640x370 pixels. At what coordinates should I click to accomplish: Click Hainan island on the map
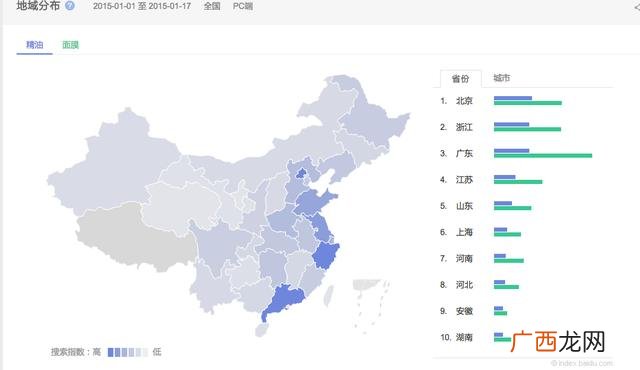click(261, 330)
